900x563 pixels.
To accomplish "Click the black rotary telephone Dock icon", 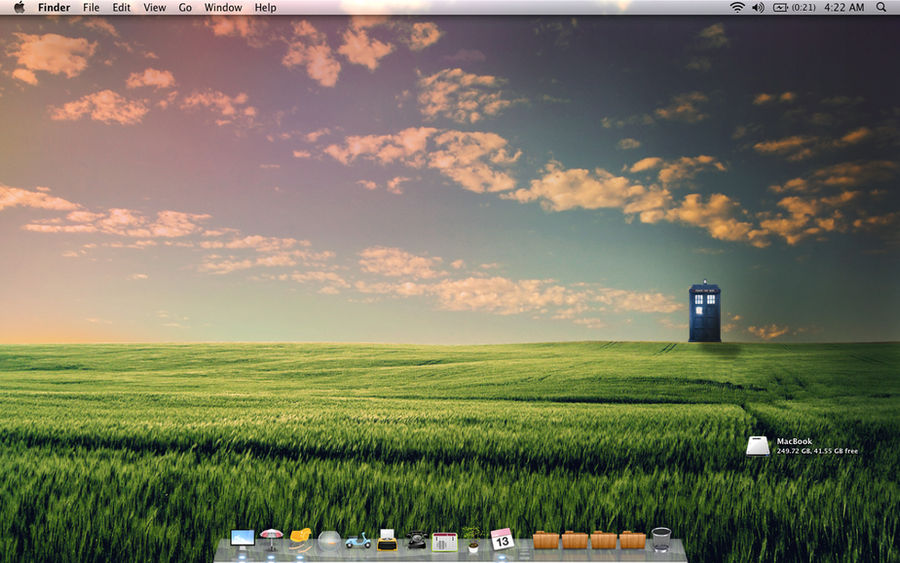I will [416, 540].
